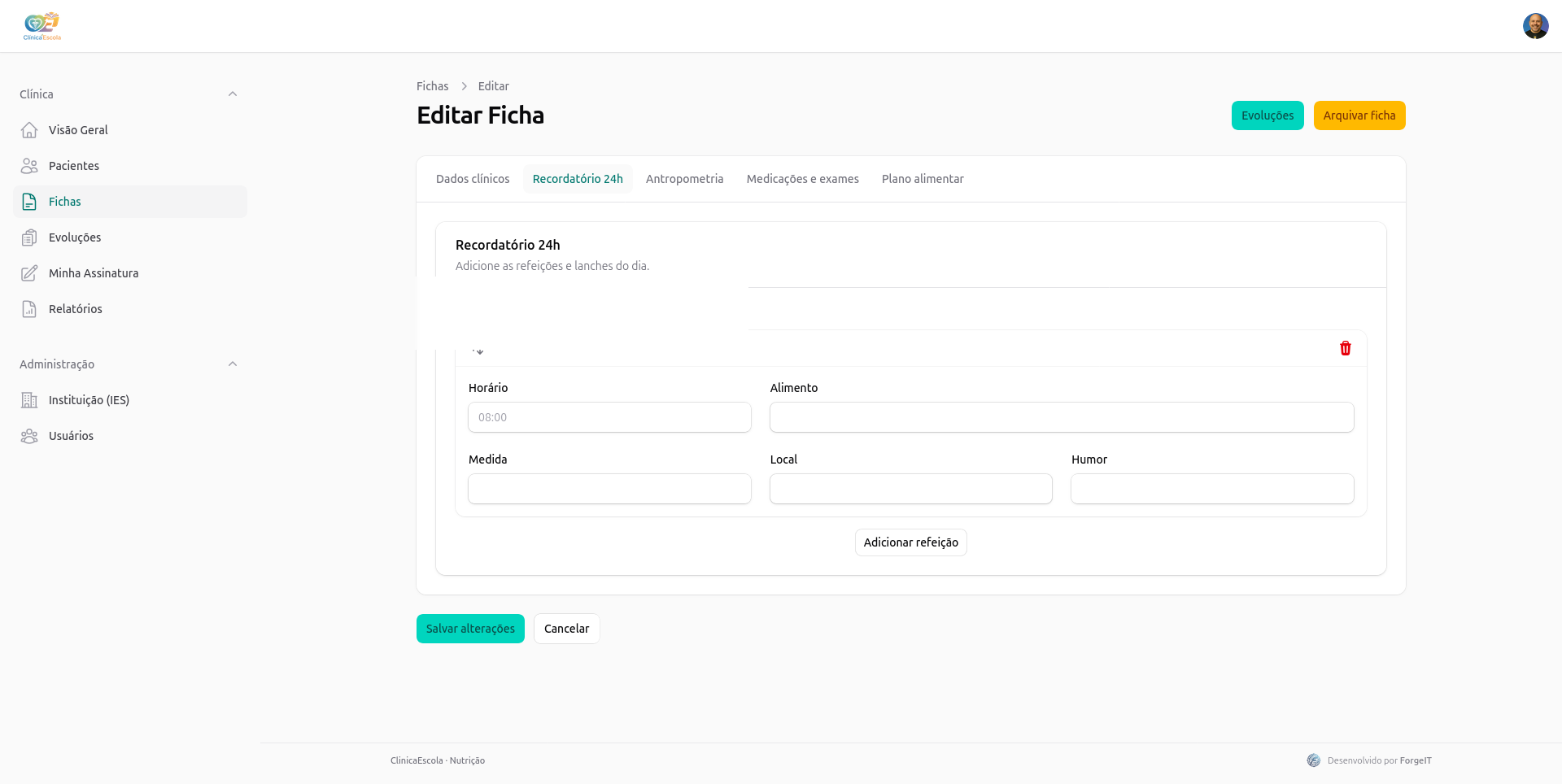Click the Pacientes people icon
Viewport: 1562px width, 784px height.
point(29,166)
